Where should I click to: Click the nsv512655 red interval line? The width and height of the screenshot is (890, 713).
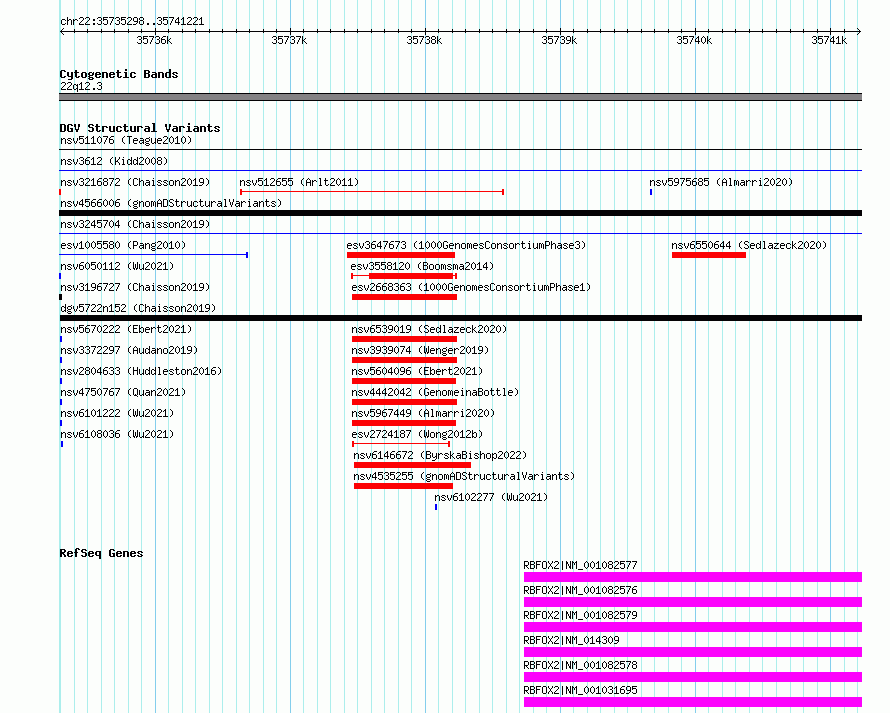pyautogui.click(x=372, y=192)
